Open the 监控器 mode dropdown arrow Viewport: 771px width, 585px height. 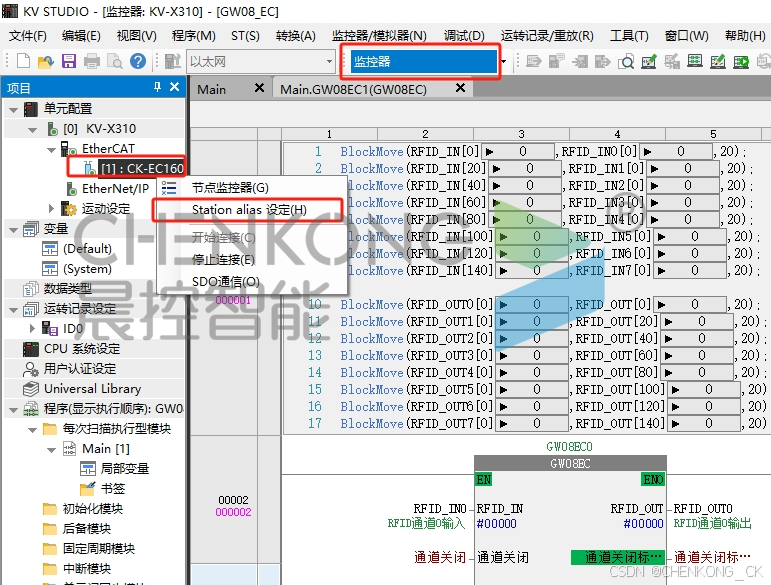[x=503, y=62]
